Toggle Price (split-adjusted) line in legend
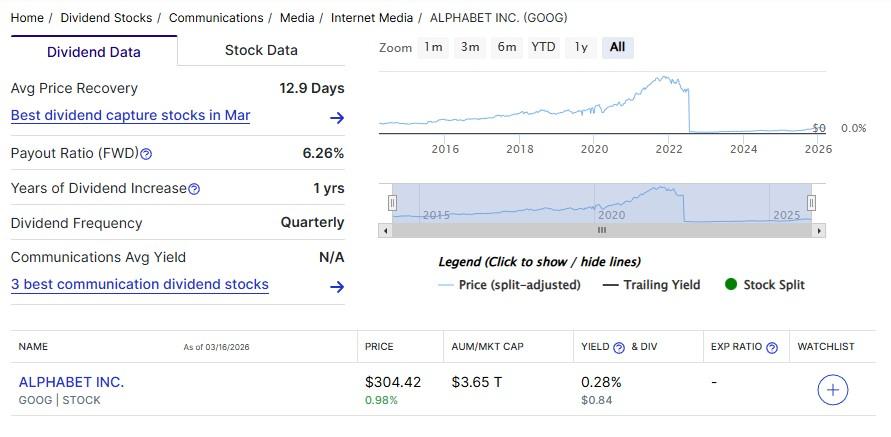Image resolution: width=891 pixels, height=437 pixels. click(510, 285)
